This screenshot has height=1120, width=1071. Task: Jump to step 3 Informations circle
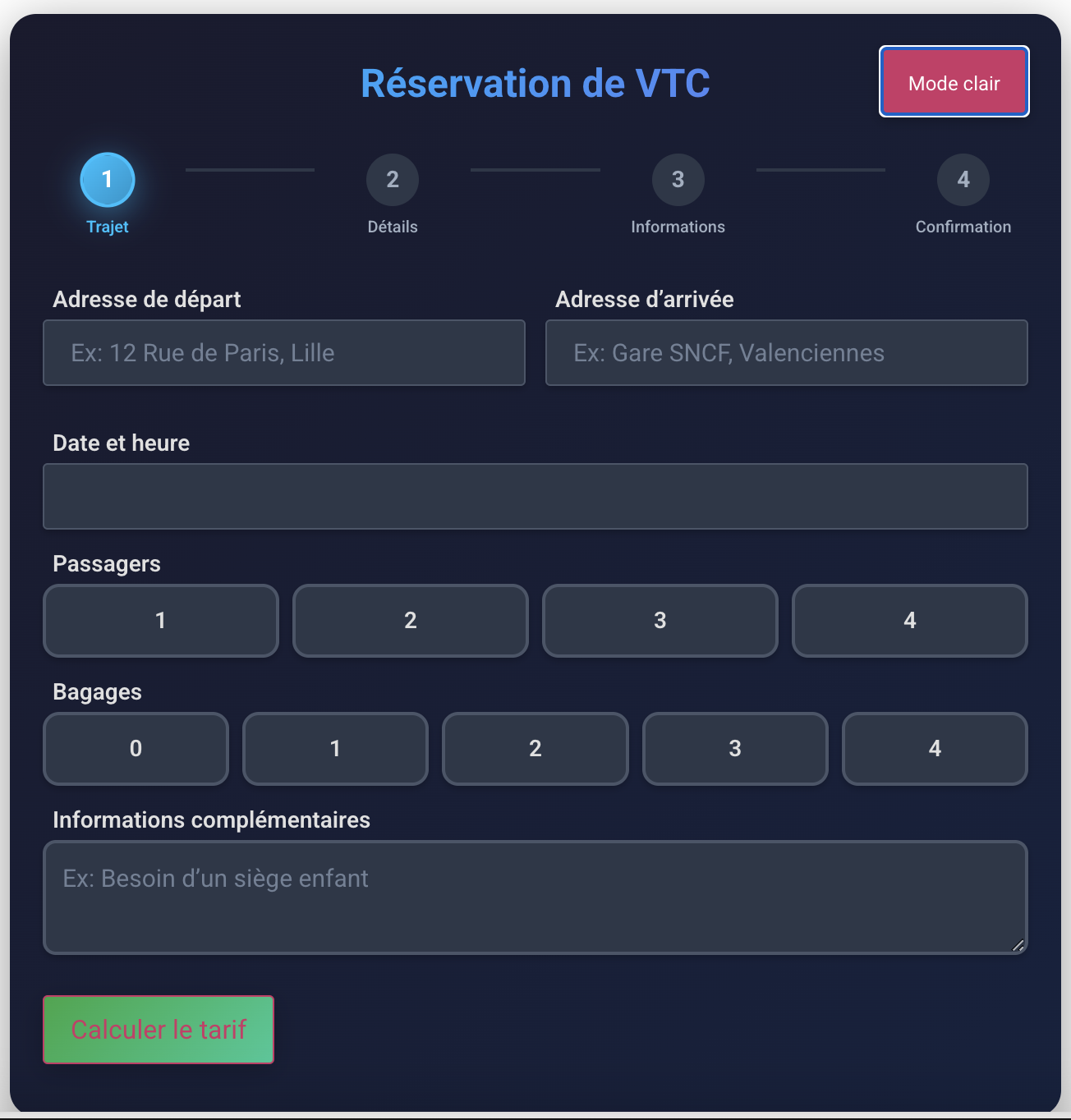(x=678, y=180)
